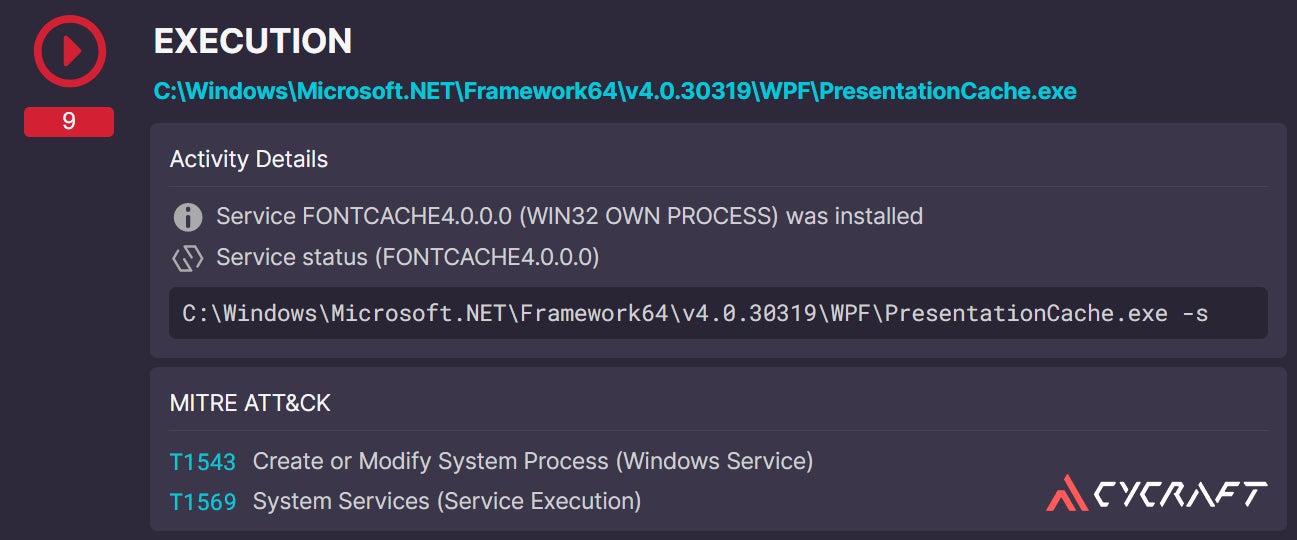
Task: Open the T1543 technique link
Action: (x=203, y=462)
